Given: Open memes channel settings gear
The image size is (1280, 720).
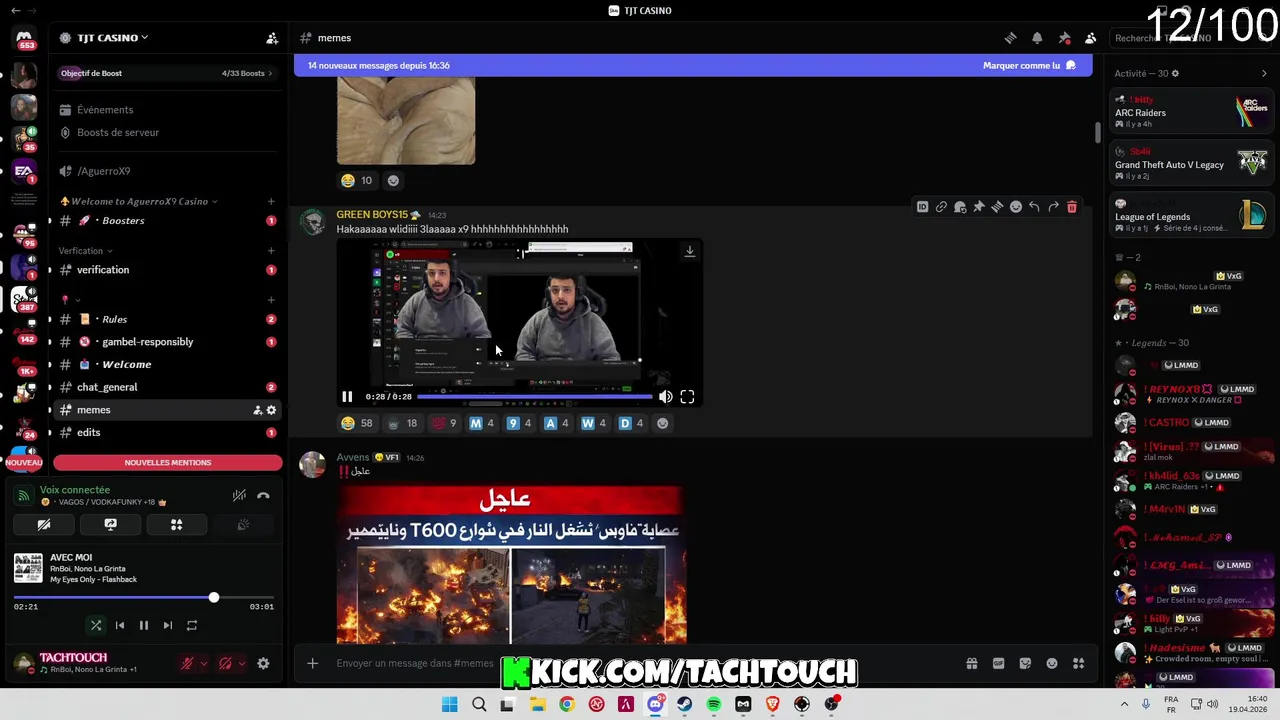Looking at the screenshot, I should pos(271,410).
